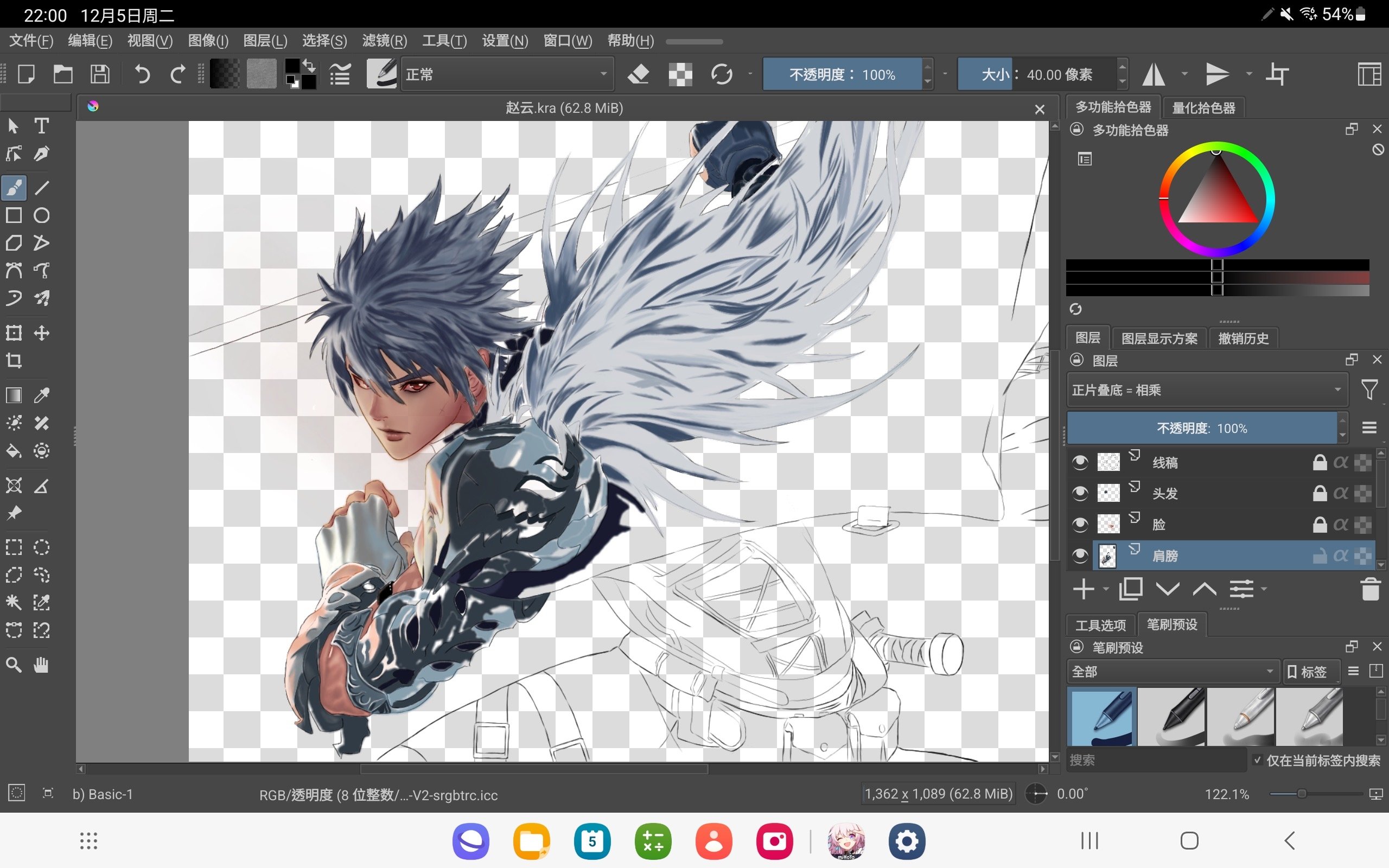This screenshot has width=1389, height=868.
Task: Adjust the layer 不透明度 100% slider
Action: click(x=1202, y=427)
